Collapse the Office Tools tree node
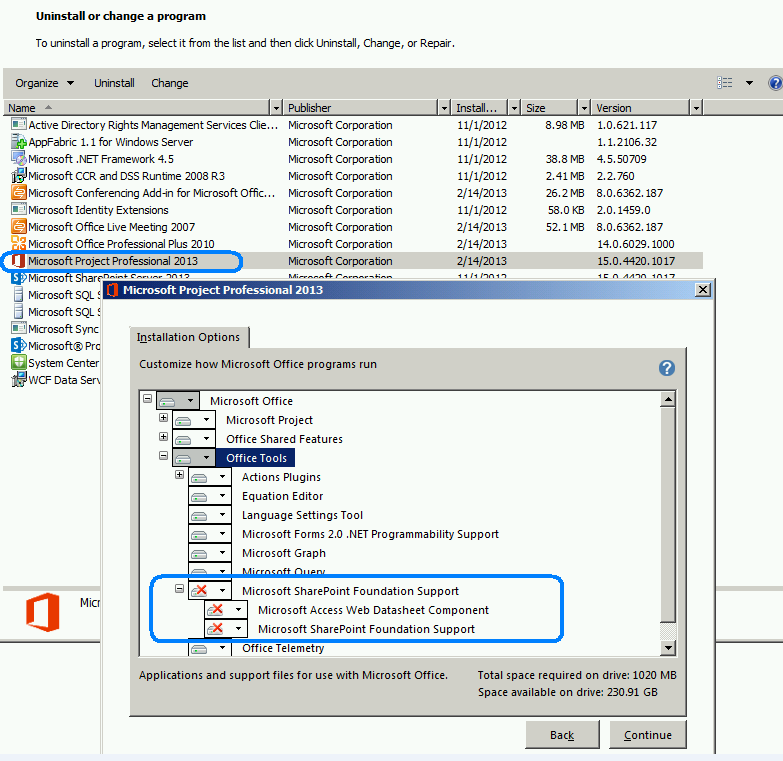The height and width of the screenshot is (761, 783). tap(163, 455)
